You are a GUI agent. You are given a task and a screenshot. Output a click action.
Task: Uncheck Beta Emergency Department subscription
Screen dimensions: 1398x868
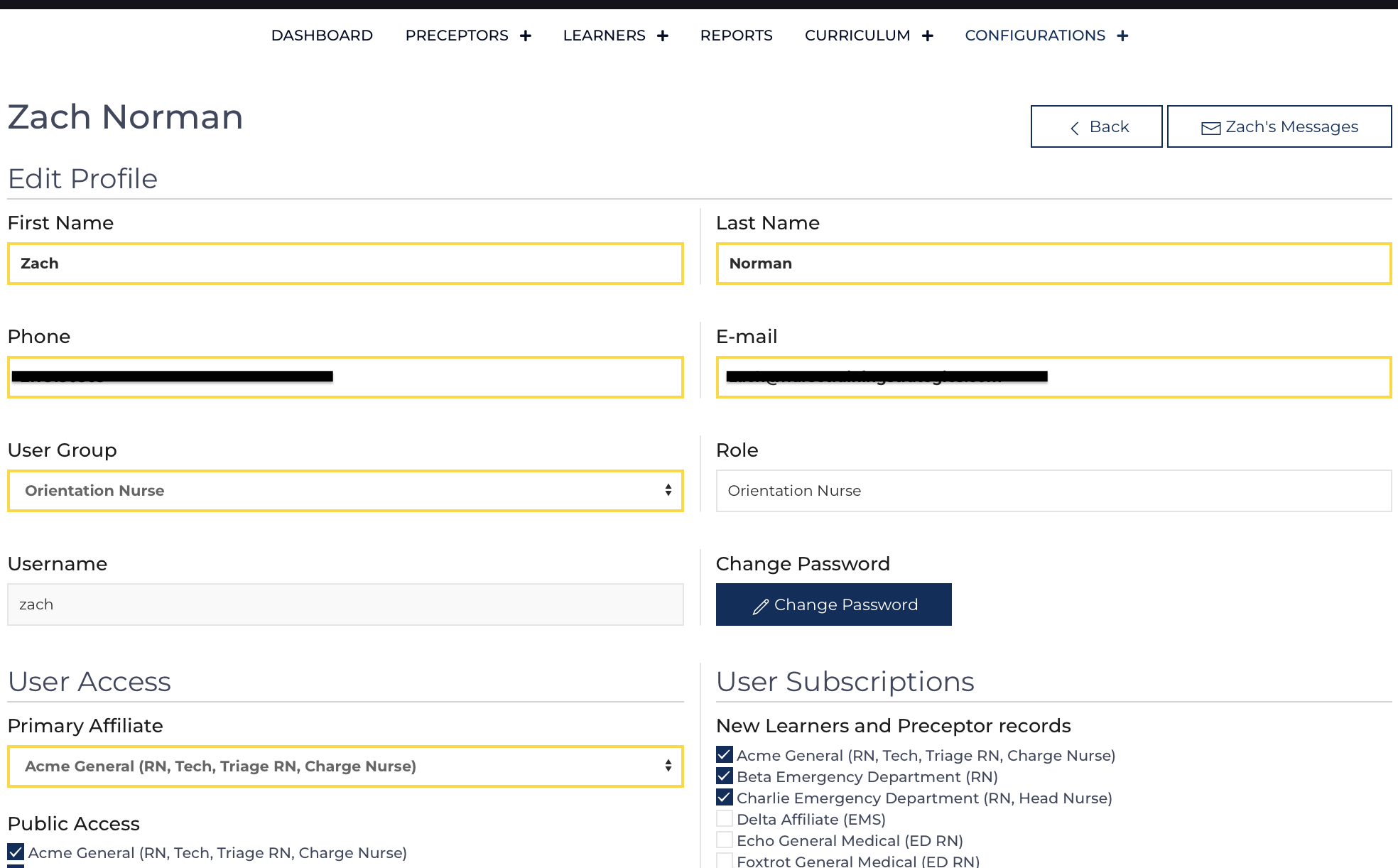pyautogui.click(x=725, y=776)
